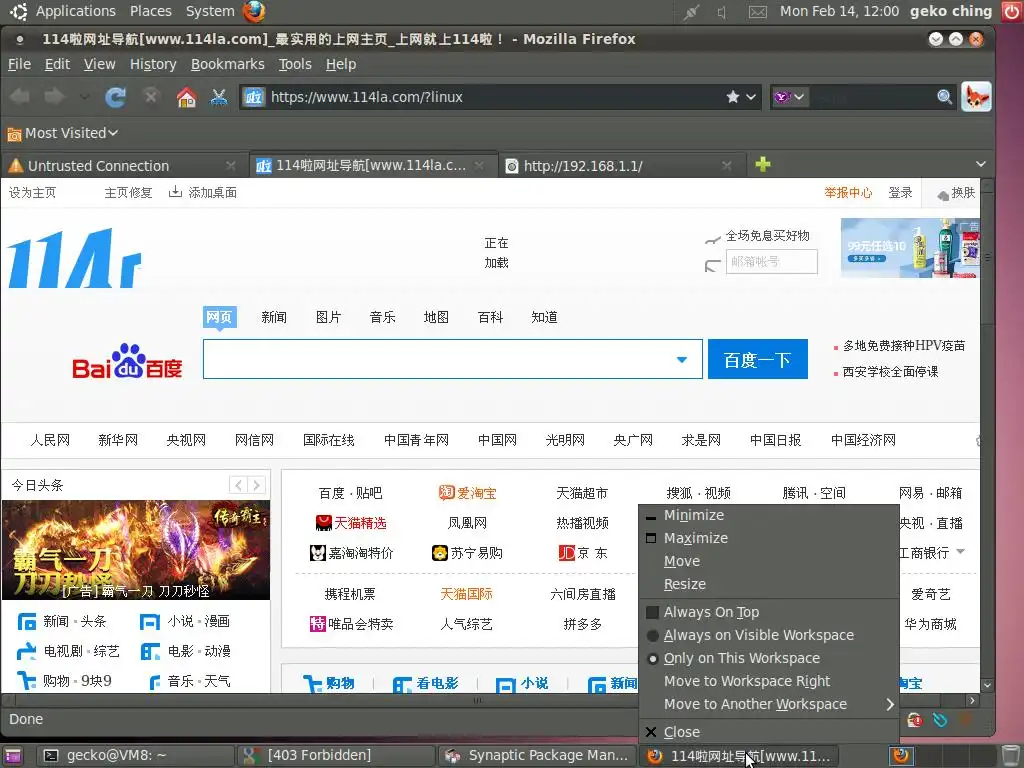Viewport: 1024px width, 768px height.
Task: Open the mail envelope indicator in top panel
Action: click(x=758, y=12)
